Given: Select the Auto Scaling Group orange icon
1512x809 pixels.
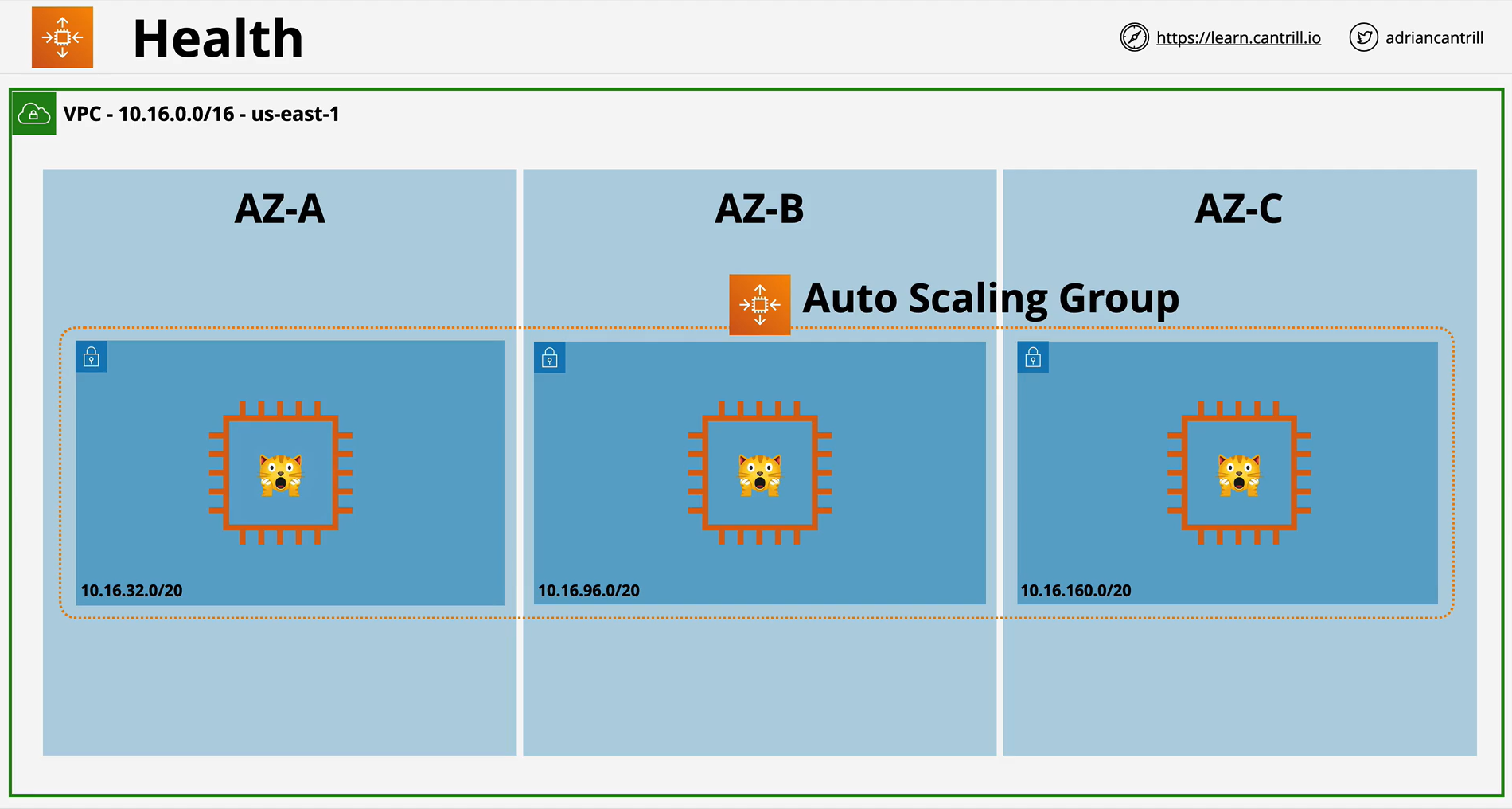Looking at the screenshot, I should pos(760,305).
